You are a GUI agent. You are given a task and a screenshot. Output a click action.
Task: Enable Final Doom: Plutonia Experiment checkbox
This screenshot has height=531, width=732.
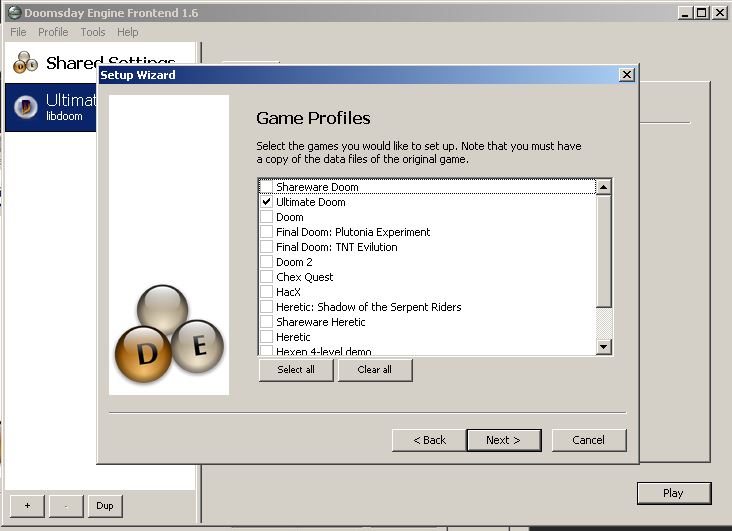(x=266, y=232)
